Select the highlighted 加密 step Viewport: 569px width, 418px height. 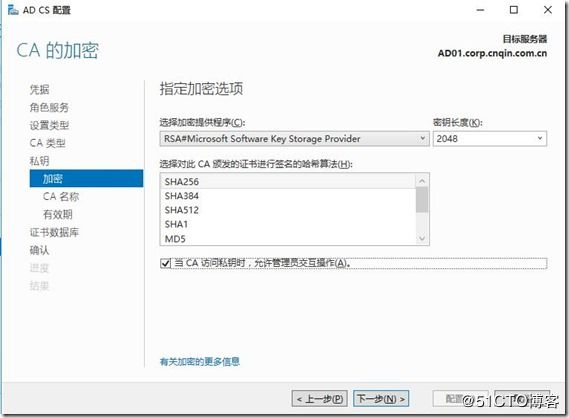coord(86,179)
